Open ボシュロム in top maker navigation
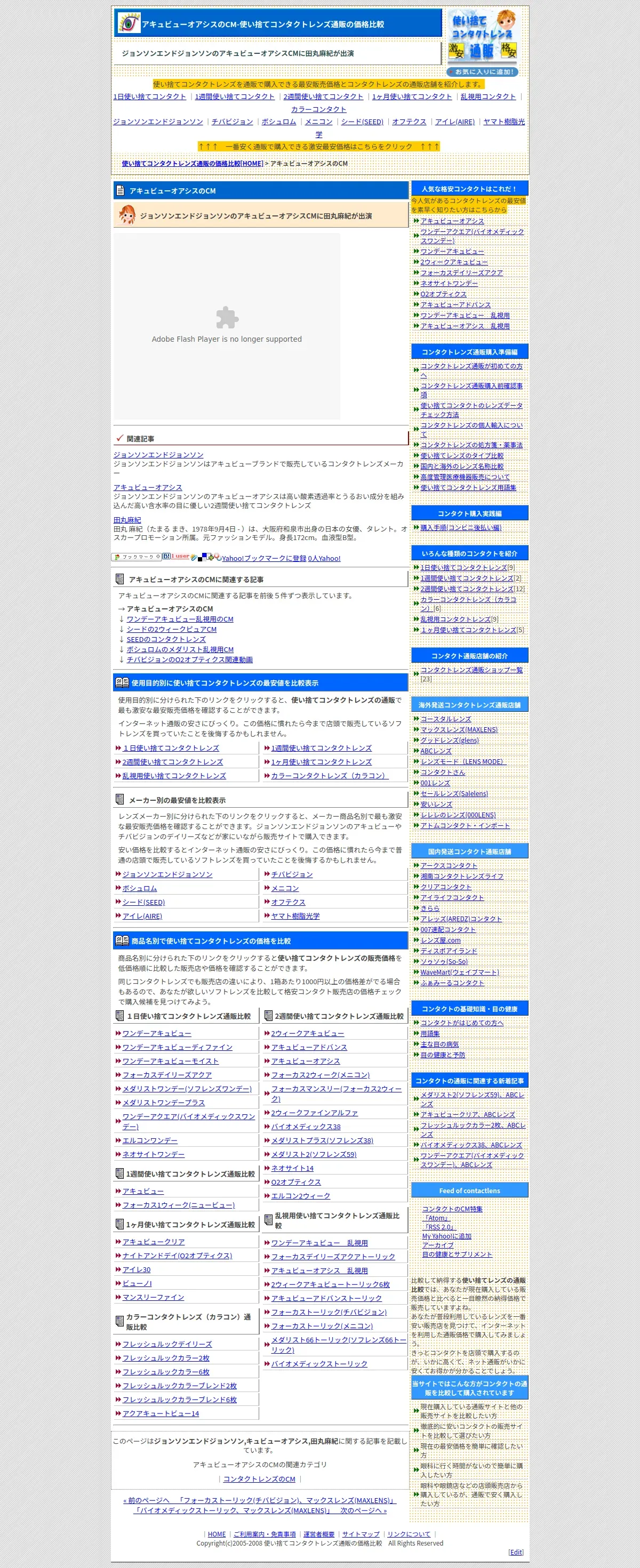640x1568 pixels. (278, 121)
